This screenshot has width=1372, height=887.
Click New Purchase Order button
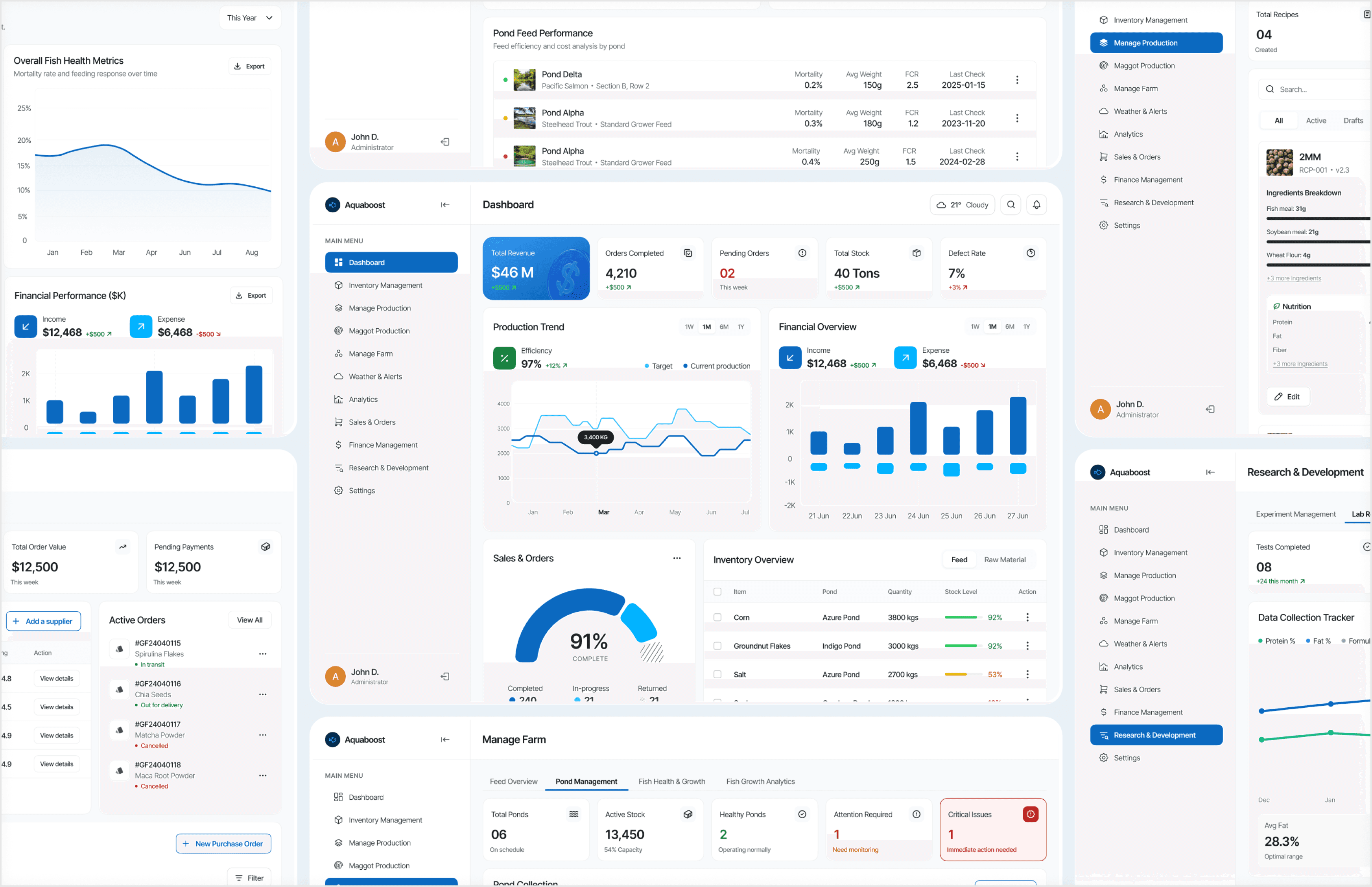coord(223,844)
